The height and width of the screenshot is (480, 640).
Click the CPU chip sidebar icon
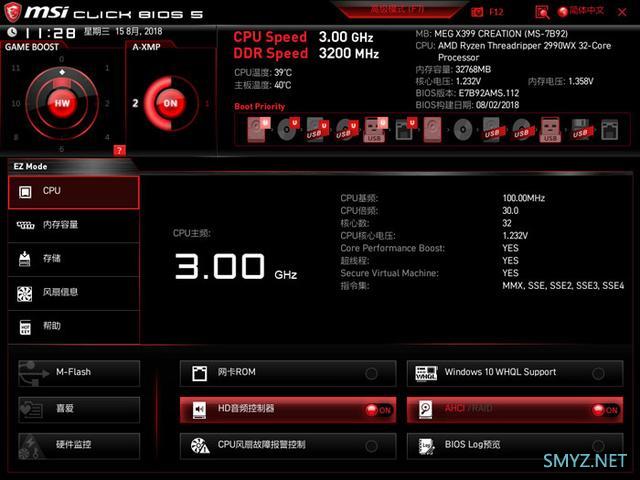pyautogui.click(x=25, y=192)
